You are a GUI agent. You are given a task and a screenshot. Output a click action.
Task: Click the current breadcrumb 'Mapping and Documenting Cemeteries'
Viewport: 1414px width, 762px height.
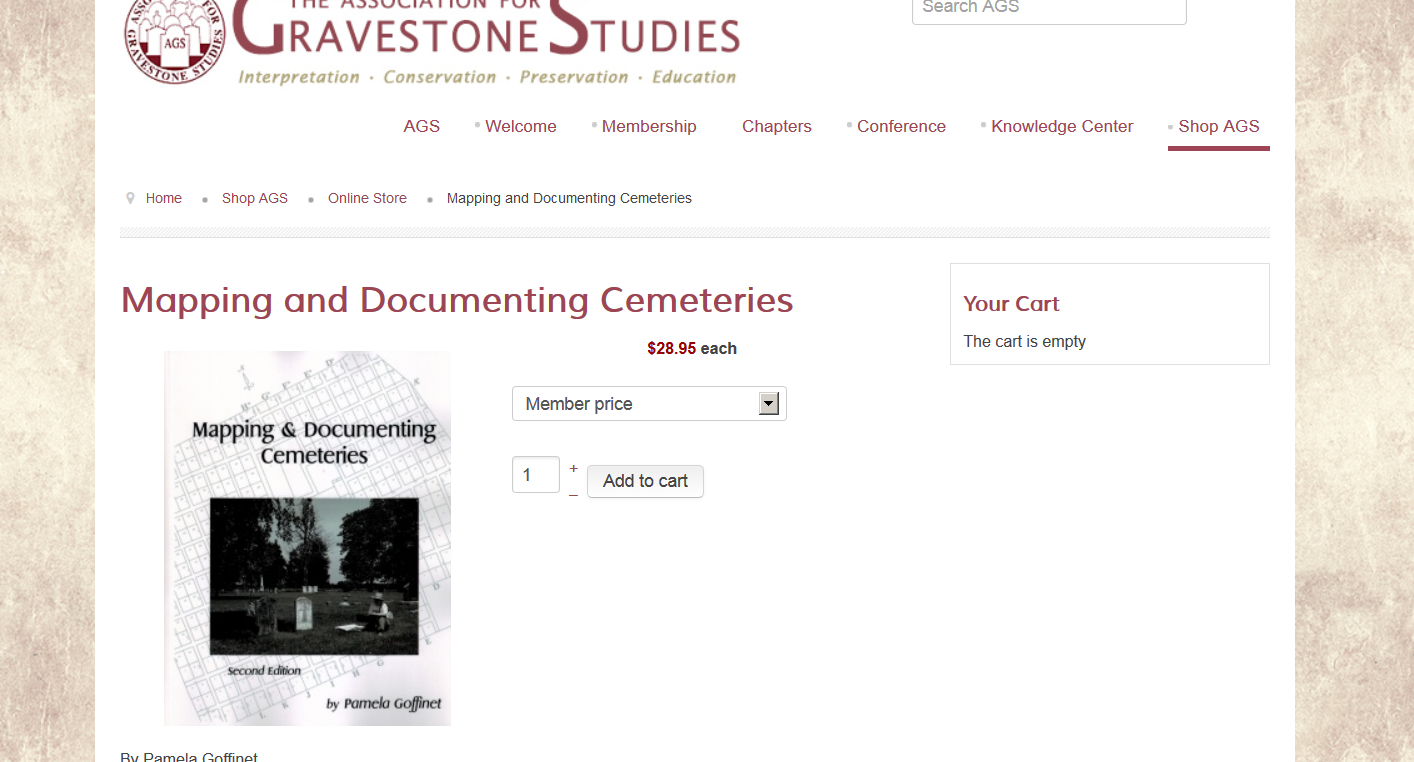tap(569, 198)
